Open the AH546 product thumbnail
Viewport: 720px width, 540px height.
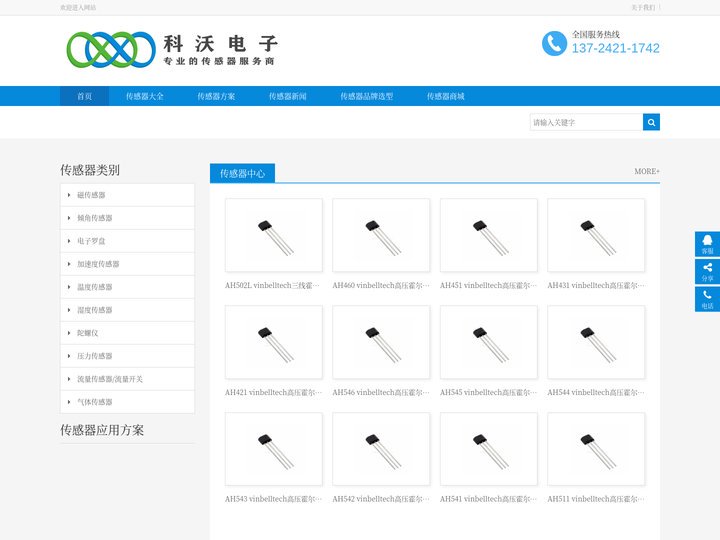click(x=381, y=342)
